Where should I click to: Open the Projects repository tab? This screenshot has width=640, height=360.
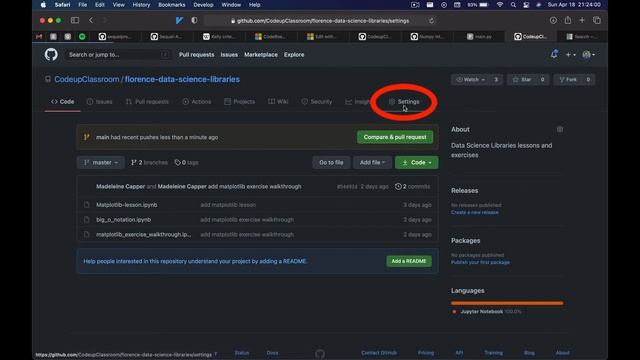240,102
